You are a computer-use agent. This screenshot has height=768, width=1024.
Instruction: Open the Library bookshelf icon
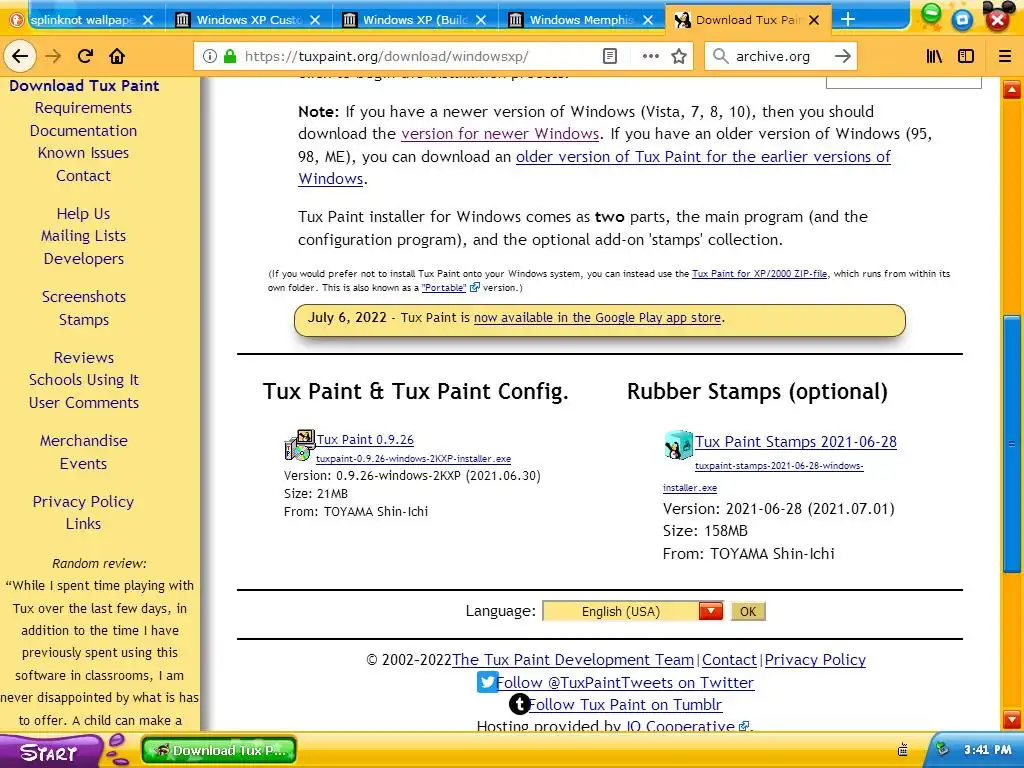coord(935,56)
